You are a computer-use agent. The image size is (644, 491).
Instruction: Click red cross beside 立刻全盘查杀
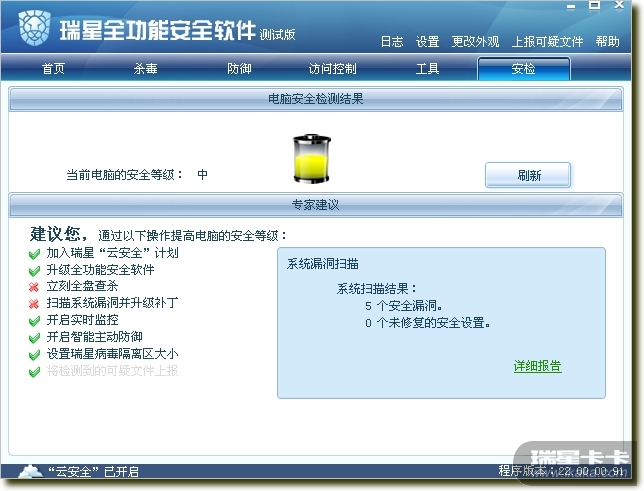(x=34, y=287)
